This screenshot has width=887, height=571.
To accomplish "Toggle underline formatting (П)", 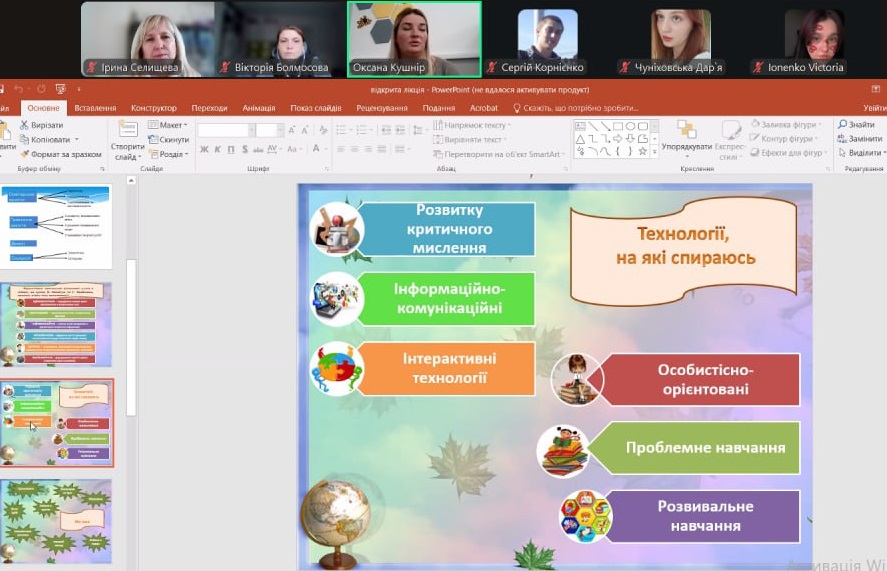I will point(231,149).
